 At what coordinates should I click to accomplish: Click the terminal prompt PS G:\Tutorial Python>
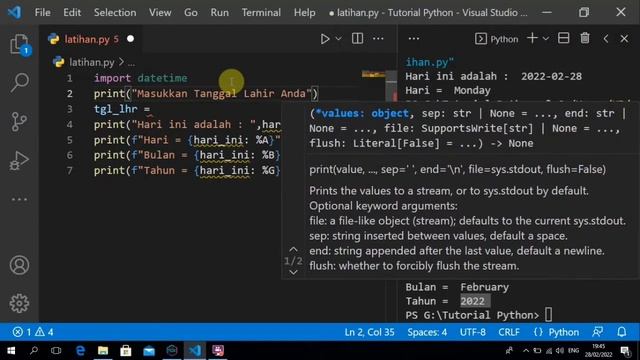[x=472, y=315]
